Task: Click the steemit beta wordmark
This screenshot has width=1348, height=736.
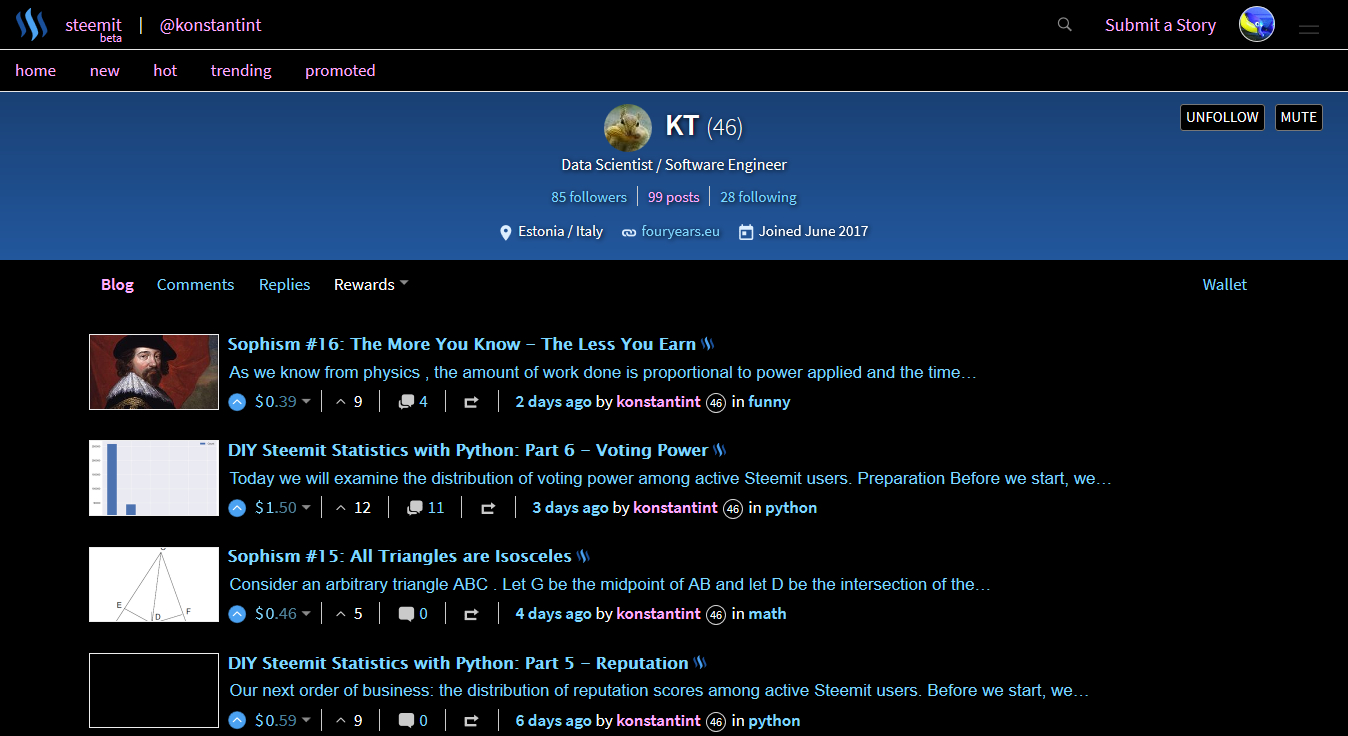Action: (93, 28)
